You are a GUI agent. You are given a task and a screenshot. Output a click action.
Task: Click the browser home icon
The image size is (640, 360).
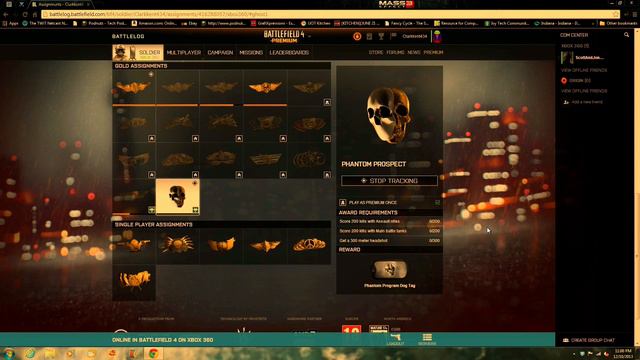click(35, 14)
